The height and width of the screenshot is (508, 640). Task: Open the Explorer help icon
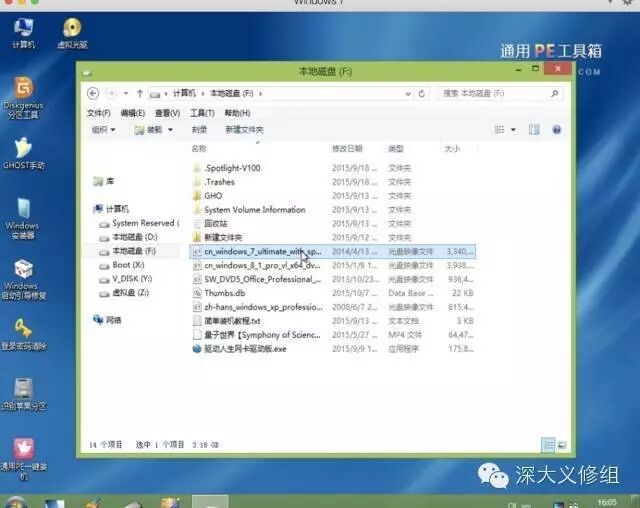(x=556, y=130)
